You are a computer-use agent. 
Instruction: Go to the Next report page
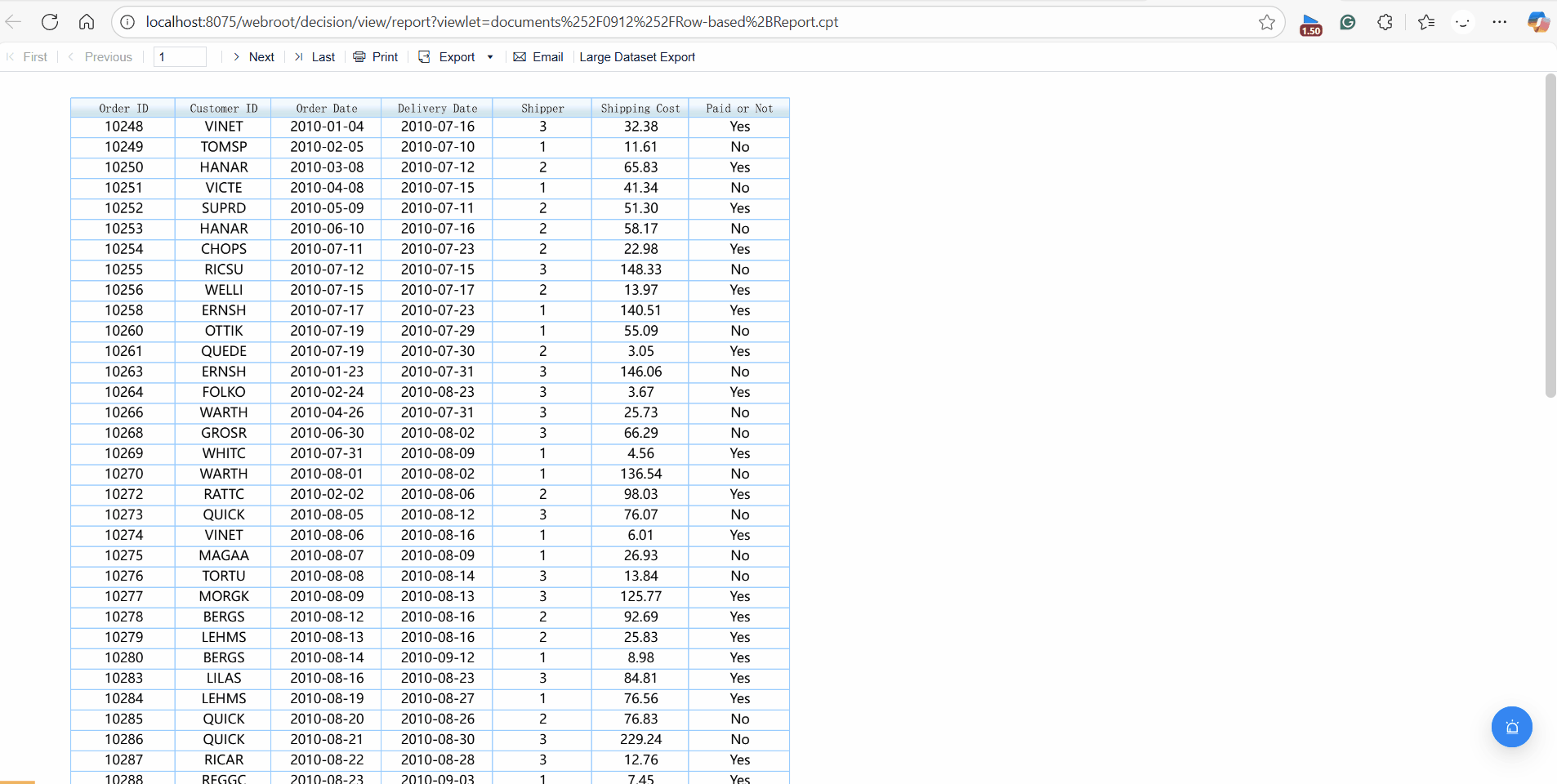254,56
